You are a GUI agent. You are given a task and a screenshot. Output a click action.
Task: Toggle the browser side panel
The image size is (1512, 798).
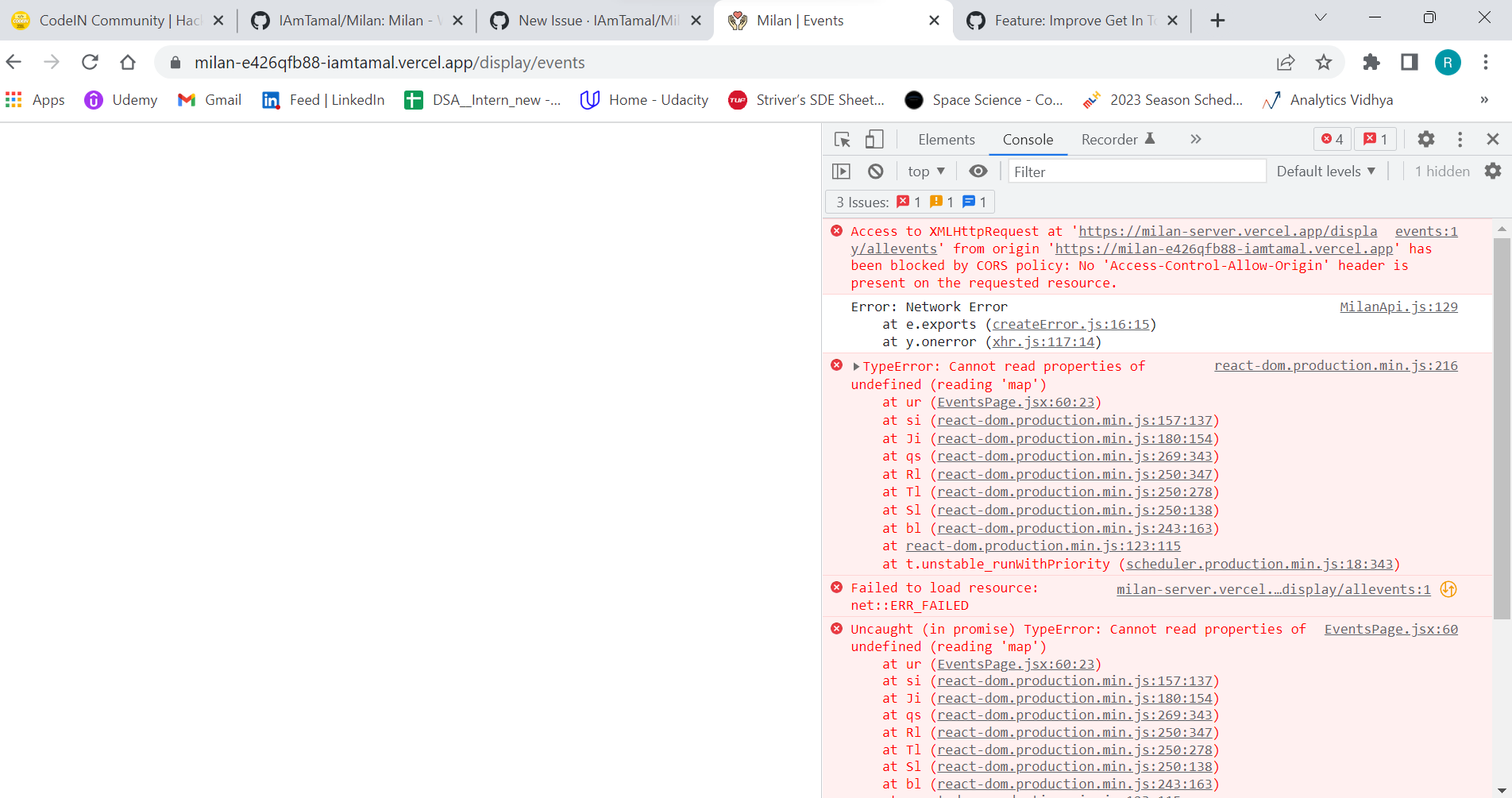1410,62
